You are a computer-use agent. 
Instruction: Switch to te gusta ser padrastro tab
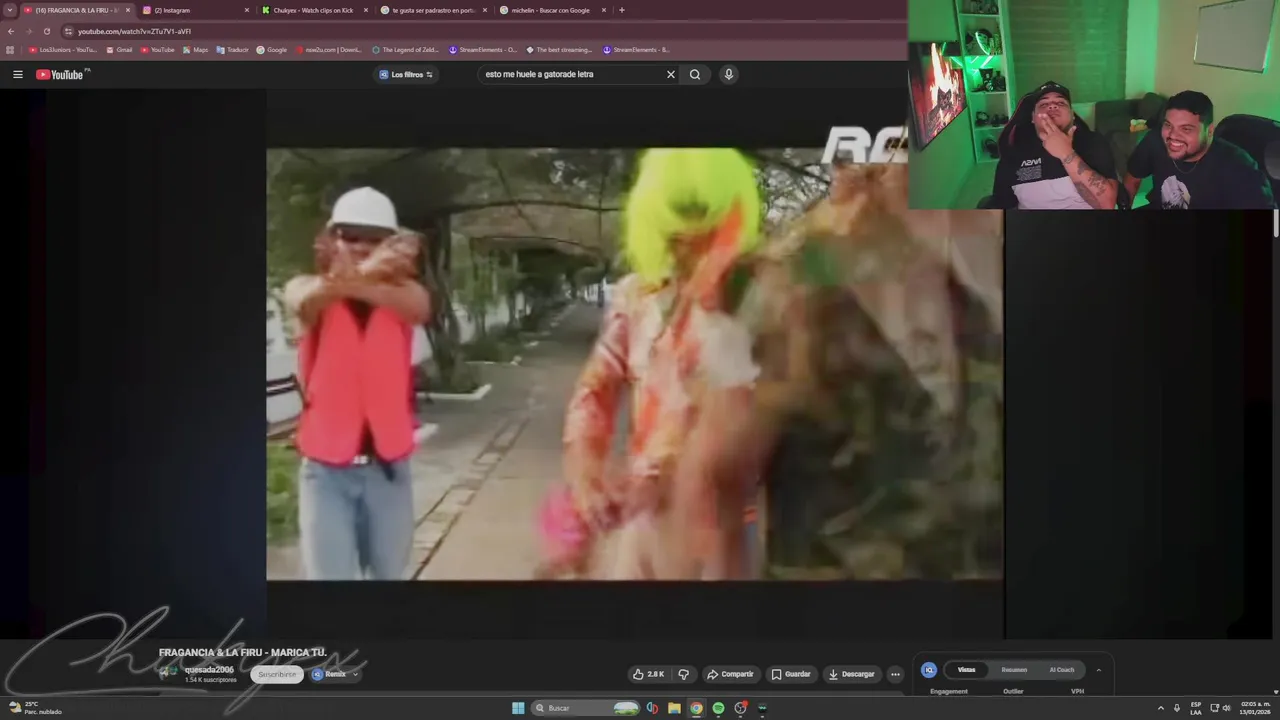[x=433, y=10]
